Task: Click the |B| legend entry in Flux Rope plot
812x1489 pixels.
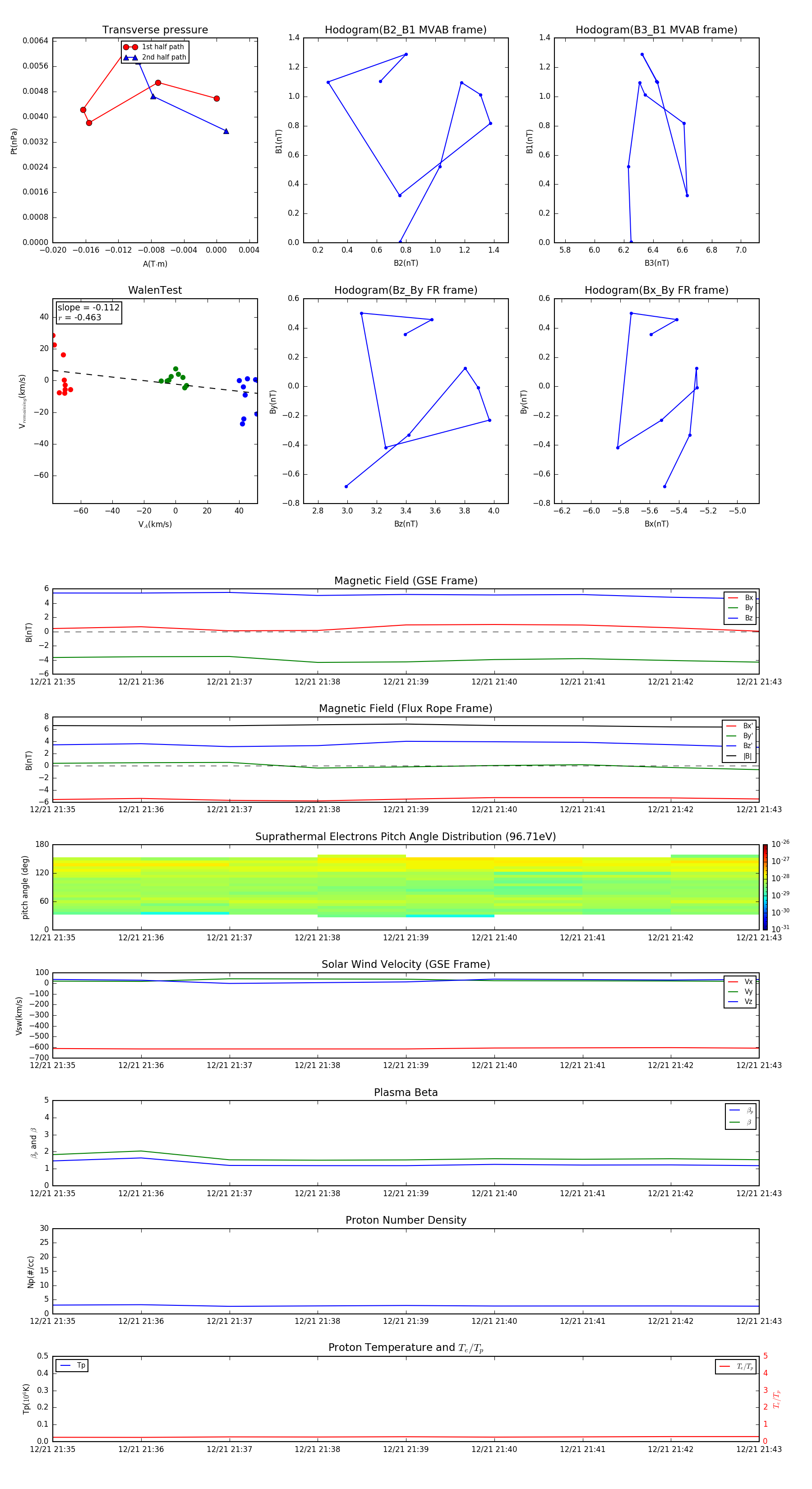Action: click(739, 756)
